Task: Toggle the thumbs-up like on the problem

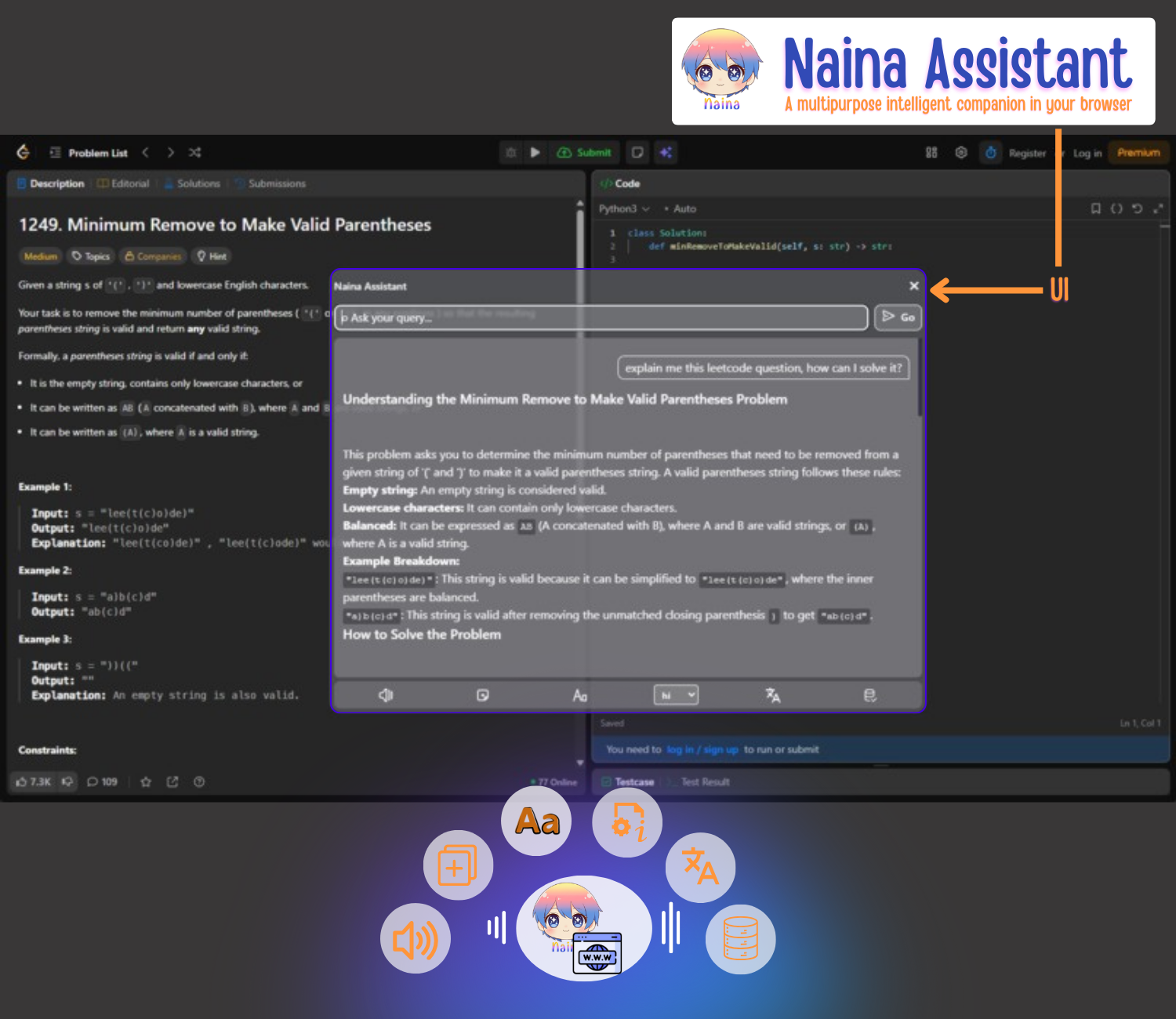Action: pos(33,781)
